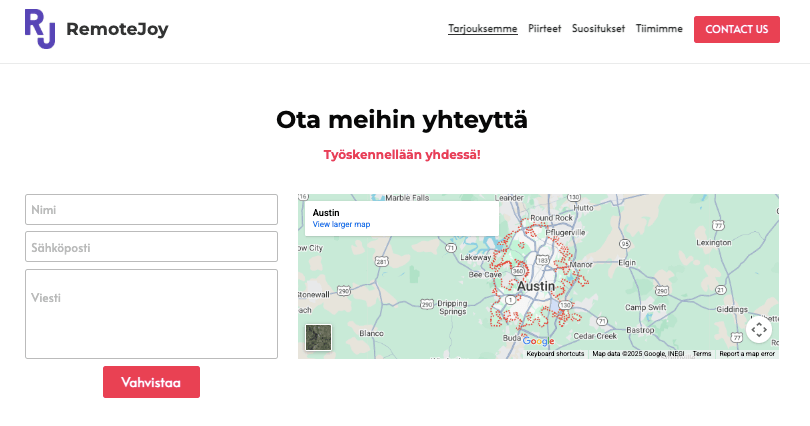Click the Round Rock label on map
810x426 pixels.
click(x=551, y=217)
